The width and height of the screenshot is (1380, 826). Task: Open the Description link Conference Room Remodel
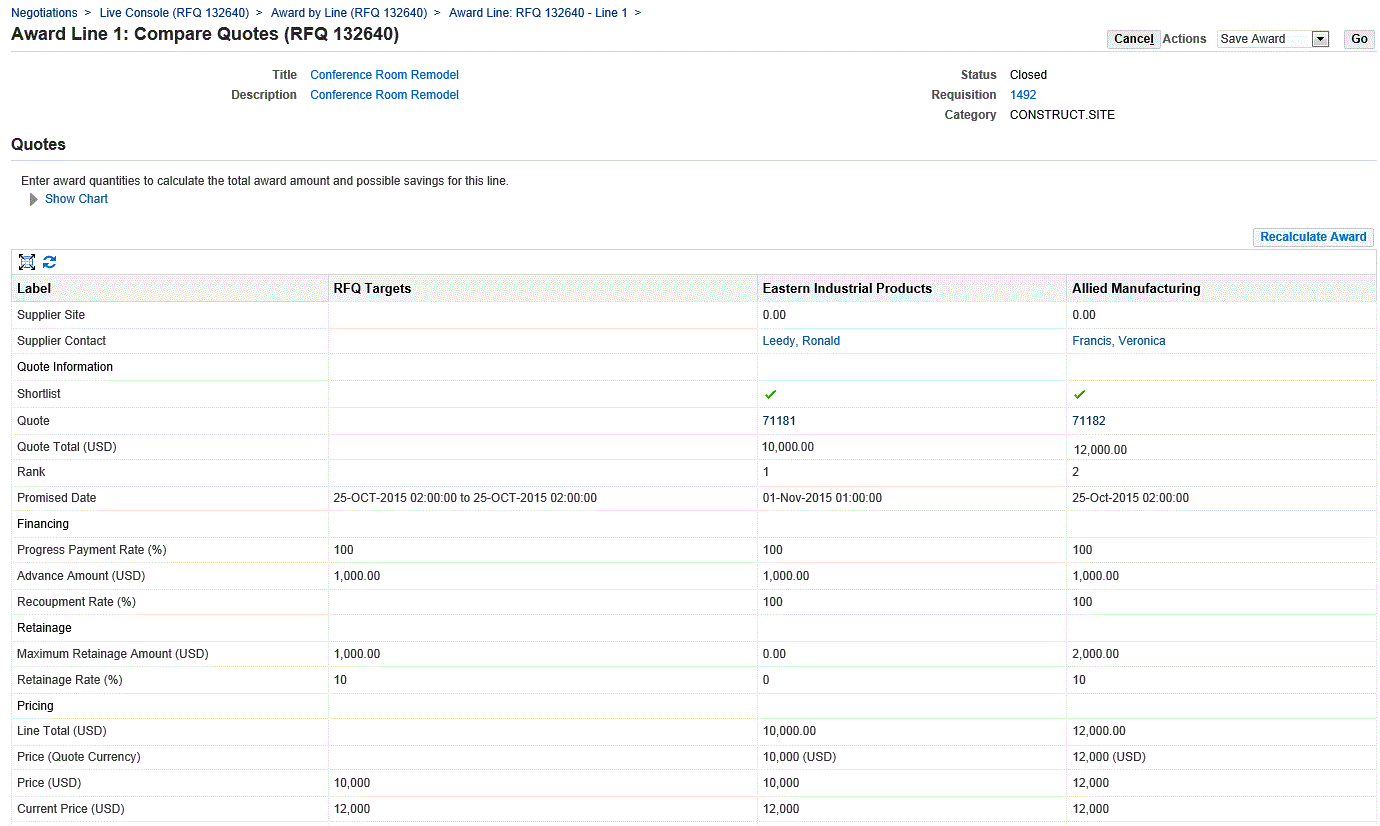coord(384,95)
